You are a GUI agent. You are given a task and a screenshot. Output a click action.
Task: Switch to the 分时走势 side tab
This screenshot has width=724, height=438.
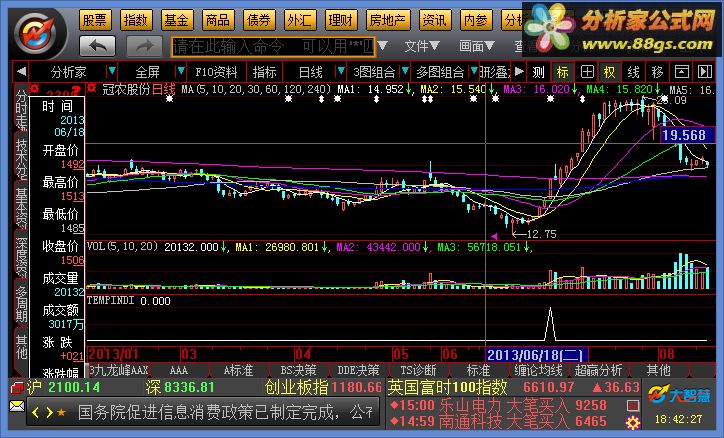21,109
